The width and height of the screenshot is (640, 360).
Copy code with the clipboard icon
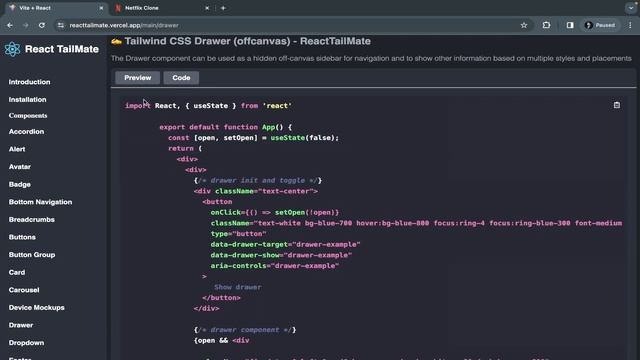(x=617, y=105)
